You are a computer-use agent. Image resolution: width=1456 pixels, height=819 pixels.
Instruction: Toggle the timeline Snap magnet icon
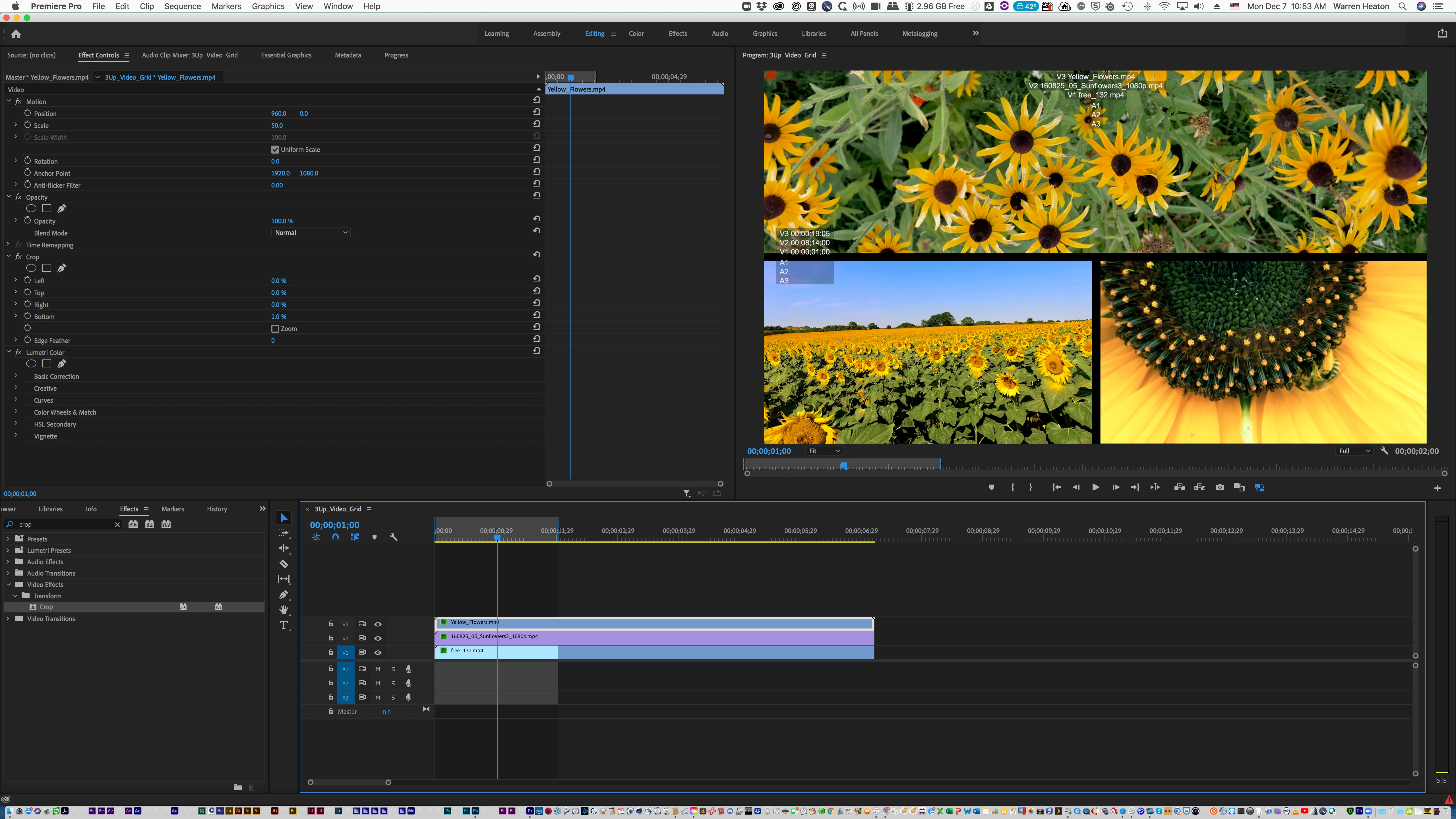[335, 537]
